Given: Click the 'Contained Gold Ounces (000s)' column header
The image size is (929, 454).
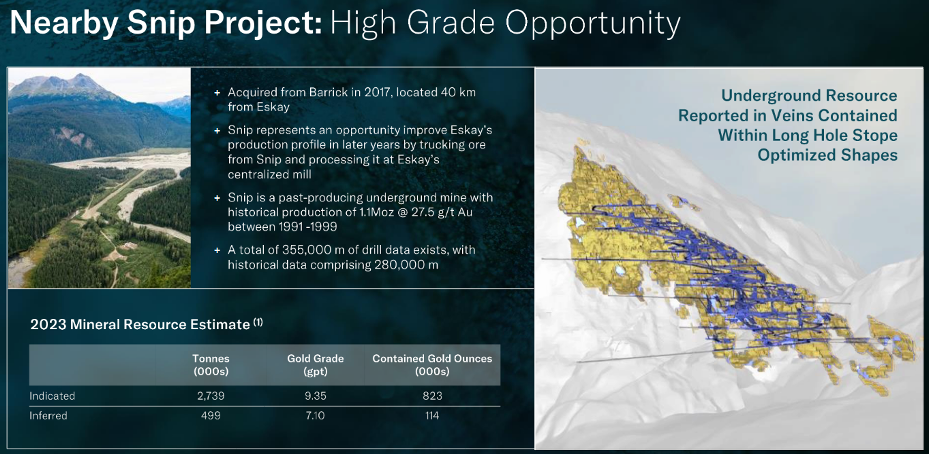Looking at the screenshot, I should pos(432,364).
